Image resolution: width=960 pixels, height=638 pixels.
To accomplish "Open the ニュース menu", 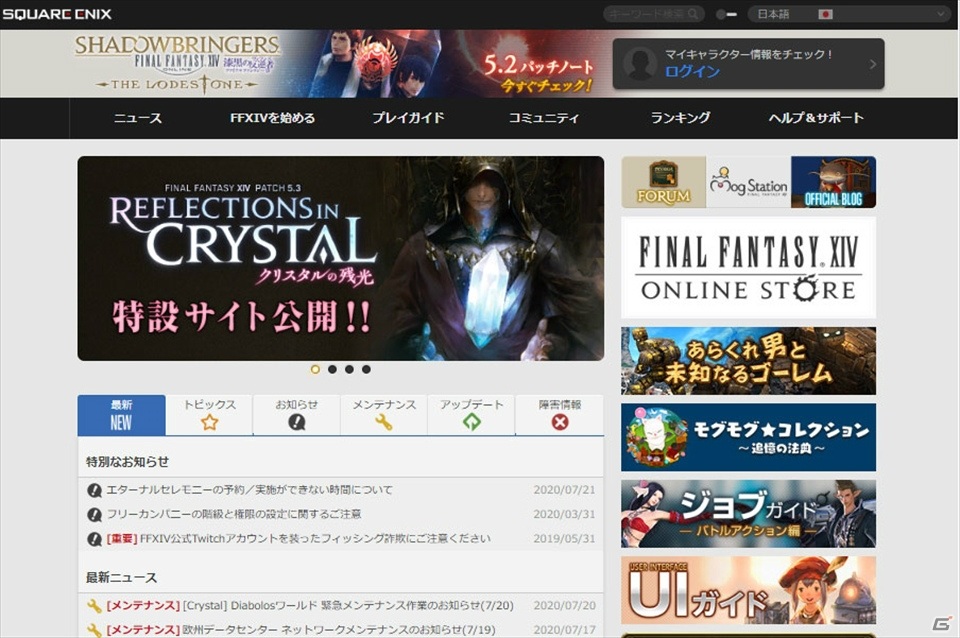I will point(138,118).
